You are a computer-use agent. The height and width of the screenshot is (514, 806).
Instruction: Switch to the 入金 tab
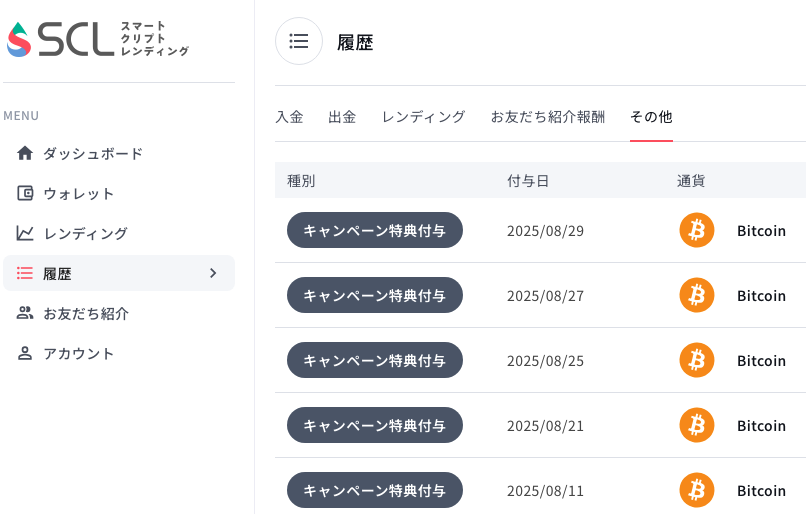(289, 117)
